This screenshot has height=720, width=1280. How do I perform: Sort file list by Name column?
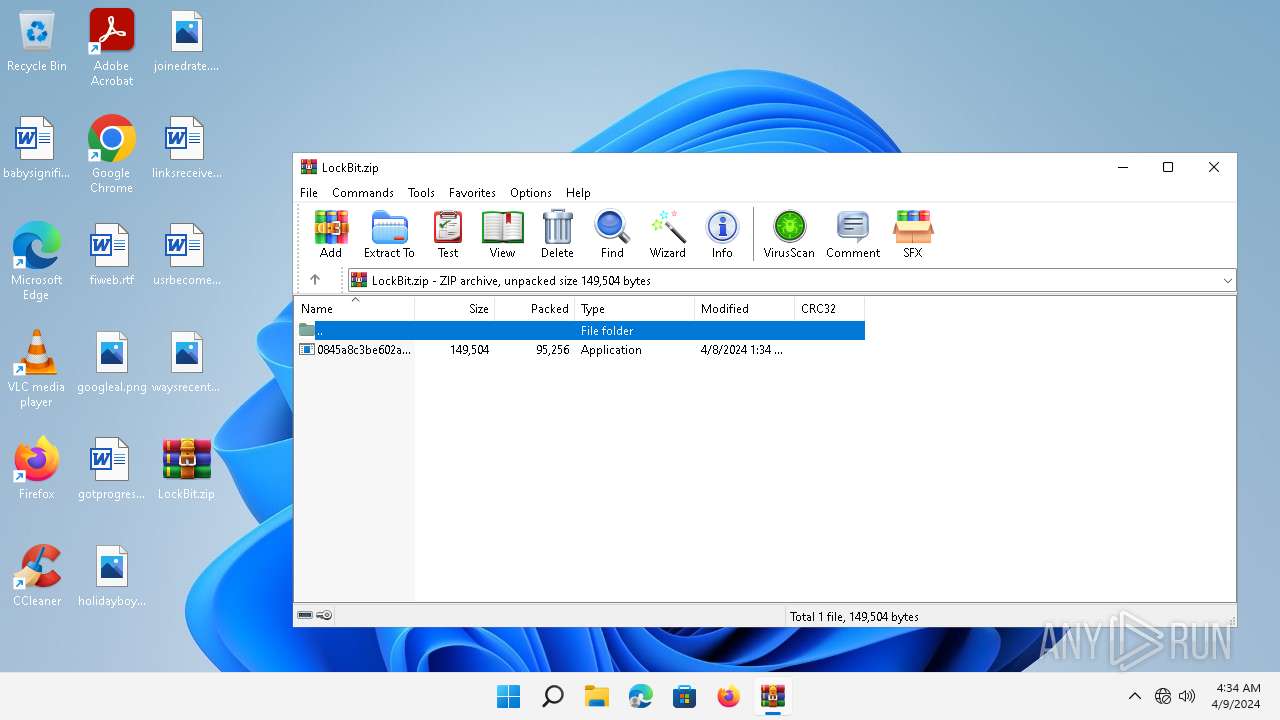tap(354, 309)
